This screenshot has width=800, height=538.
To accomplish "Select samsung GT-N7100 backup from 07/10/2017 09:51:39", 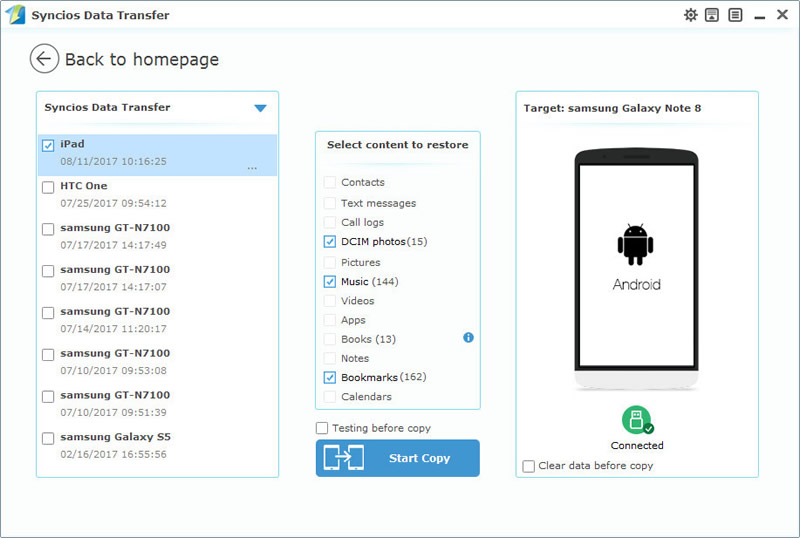I will [48, 397].
